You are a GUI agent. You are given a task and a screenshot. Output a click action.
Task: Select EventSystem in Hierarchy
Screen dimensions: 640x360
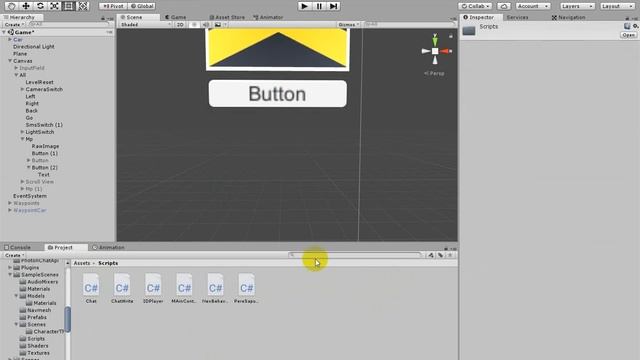coord(30,196)
